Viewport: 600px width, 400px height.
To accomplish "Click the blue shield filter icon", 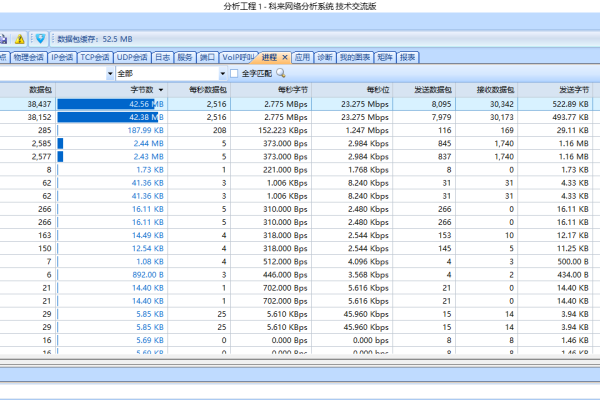I will tap(40, 38).
